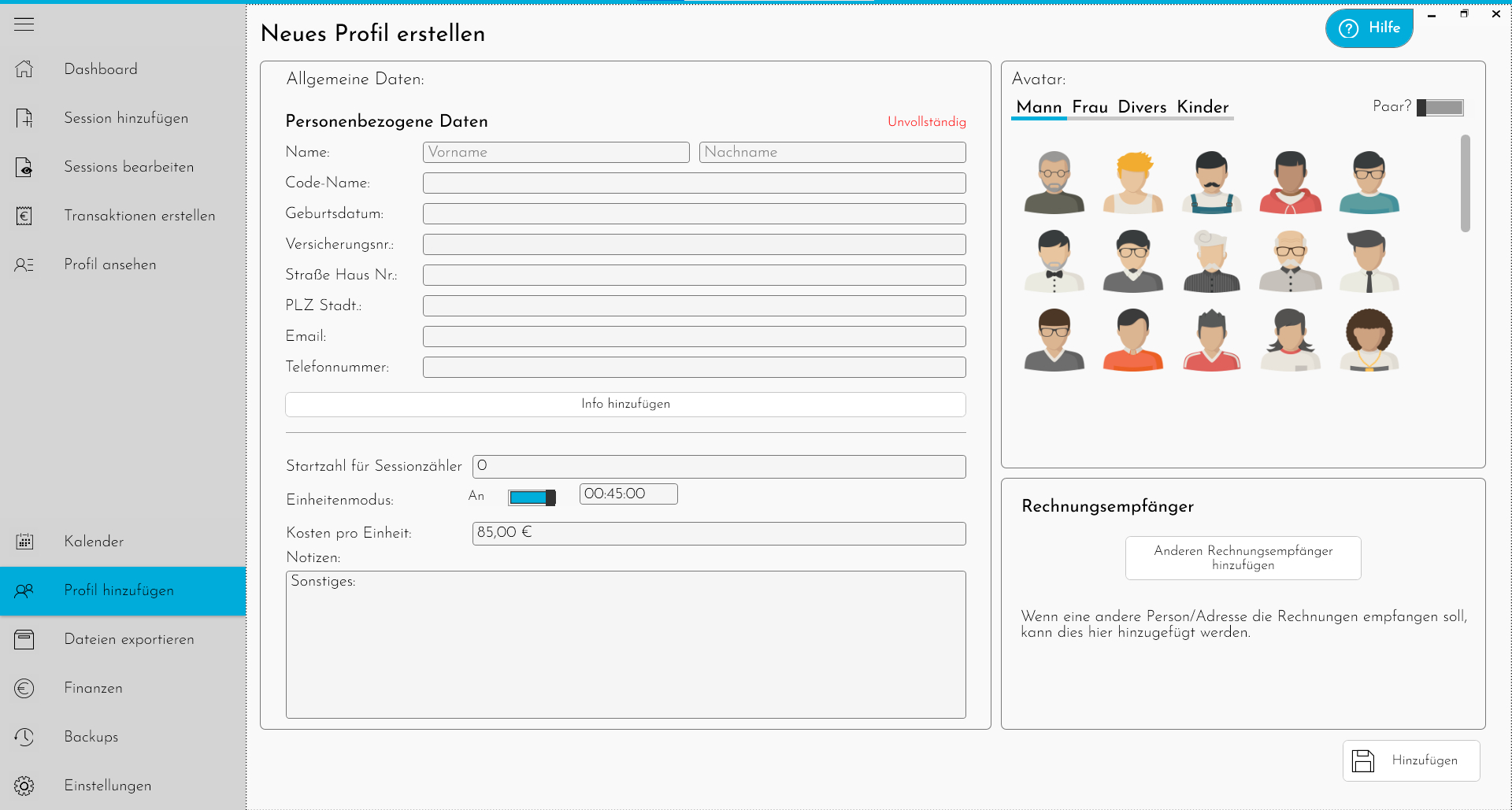
Task: Select the bald man with white mustache avatar
Action: click(x=1291, y=261)
